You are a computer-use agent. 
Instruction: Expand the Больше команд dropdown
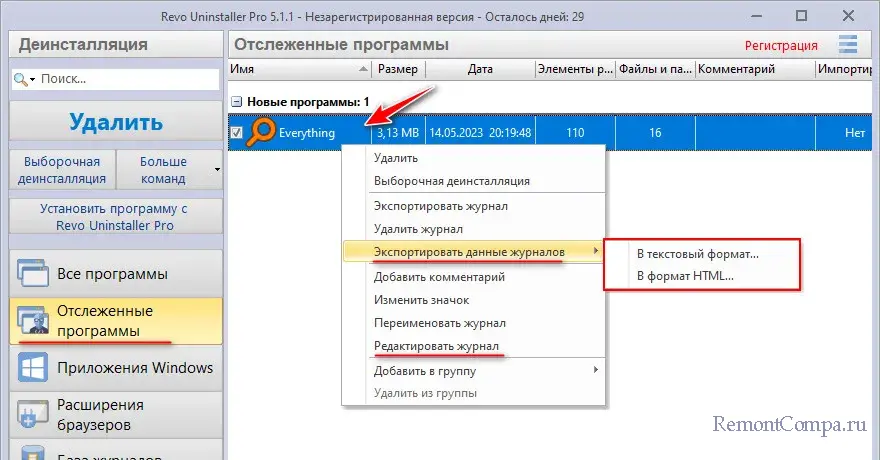tap(217, 169)
